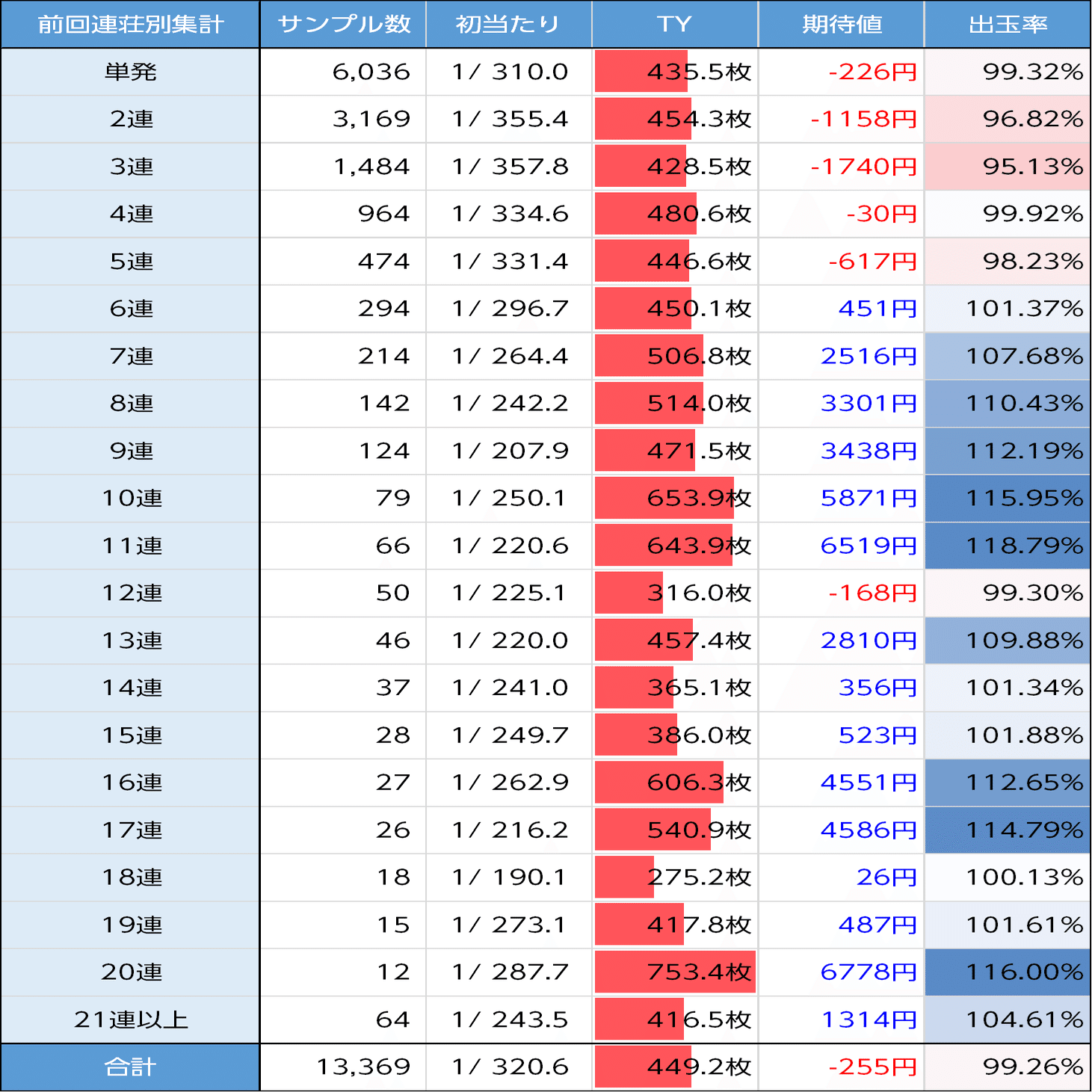This screenshot has width=1092, height=1092.
Task: Select the 14連 row label
Action: [x=130, y=688]
